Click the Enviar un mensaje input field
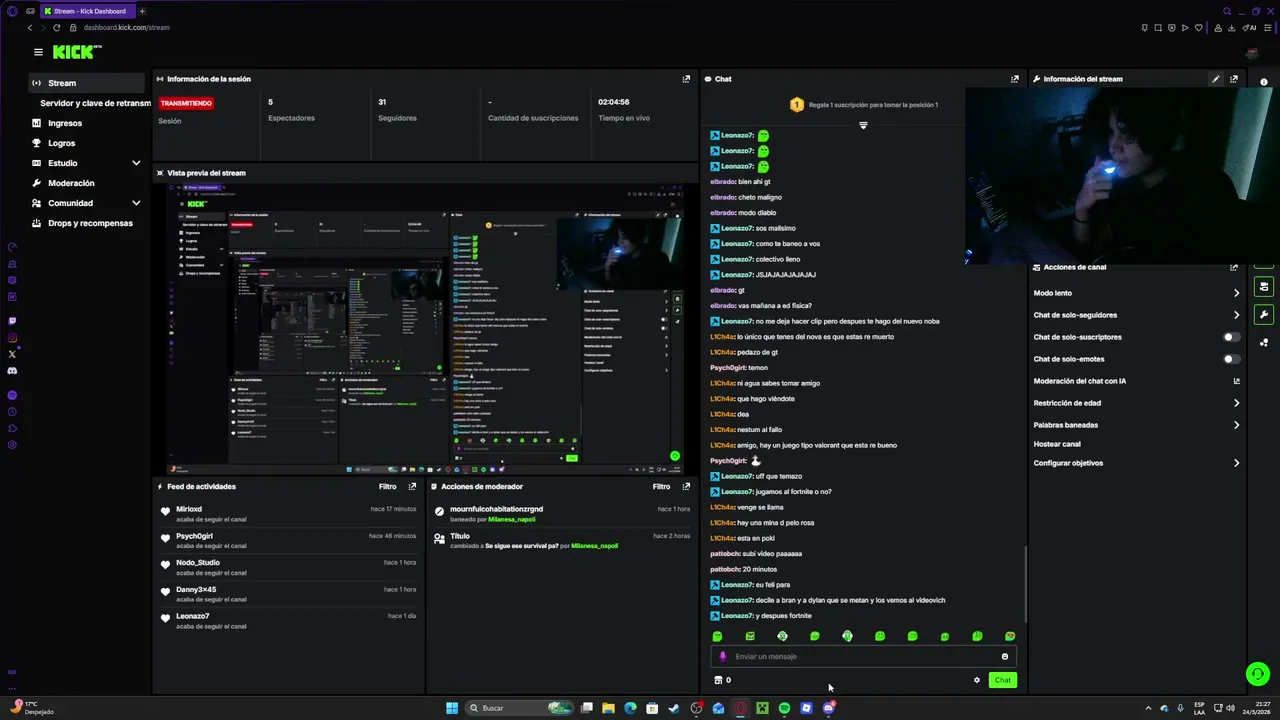Screen dimensions: 1280x720 (864, 657)
